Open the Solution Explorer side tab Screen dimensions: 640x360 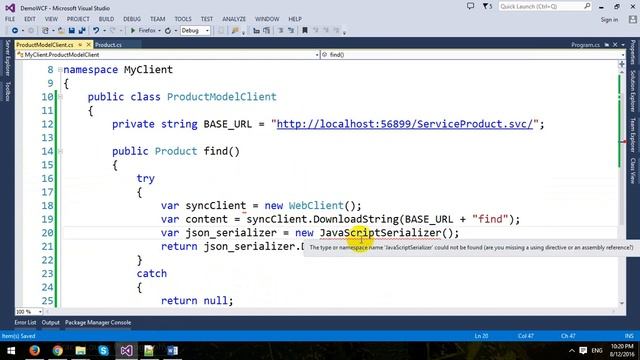(x=633, y=91)
